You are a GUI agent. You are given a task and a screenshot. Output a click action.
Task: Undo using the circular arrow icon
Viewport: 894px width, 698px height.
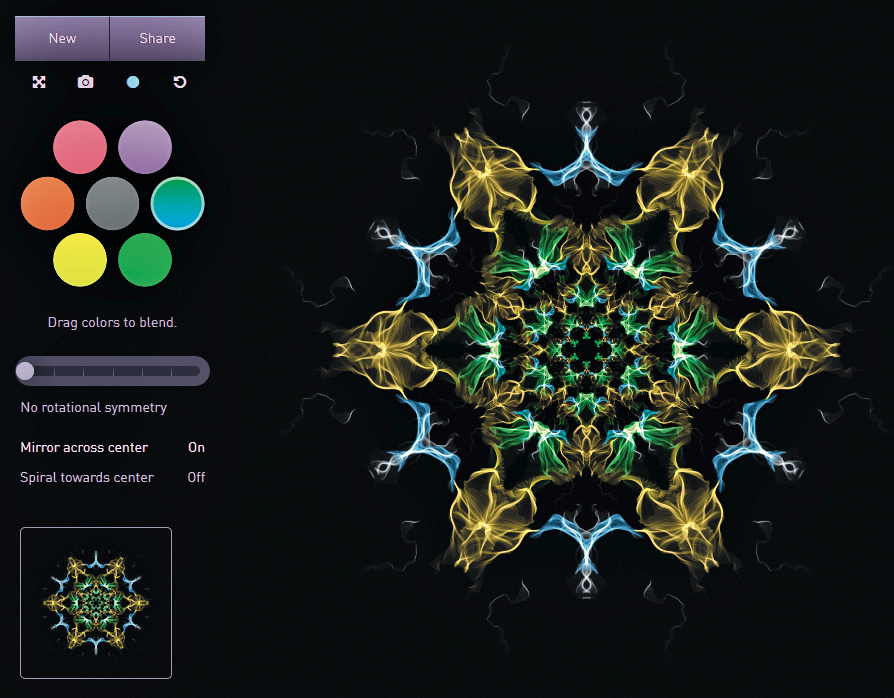pyautogui.click(x=180, y=82)
